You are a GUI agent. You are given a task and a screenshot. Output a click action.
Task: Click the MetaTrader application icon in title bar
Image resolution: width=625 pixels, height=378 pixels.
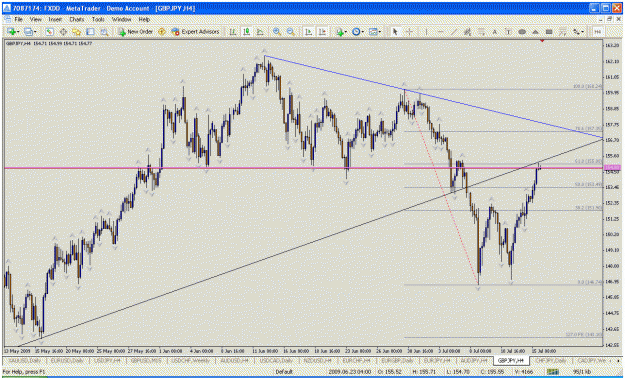coord(7,8)
